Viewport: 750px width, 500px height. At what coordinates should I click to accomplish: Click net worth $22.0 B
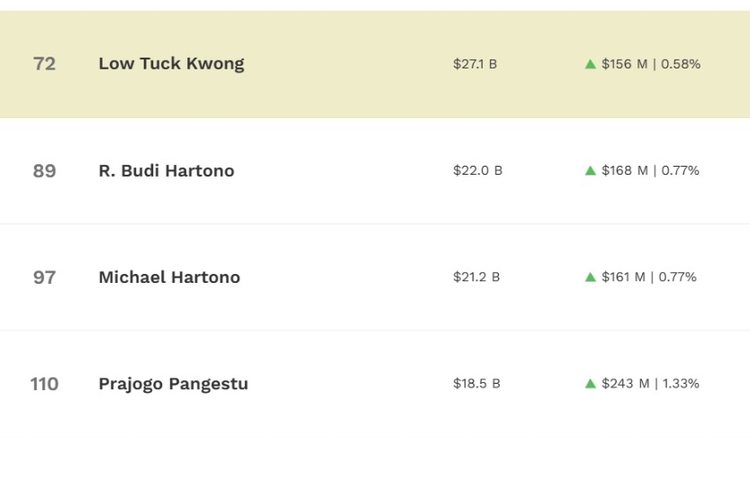point(478,171)
